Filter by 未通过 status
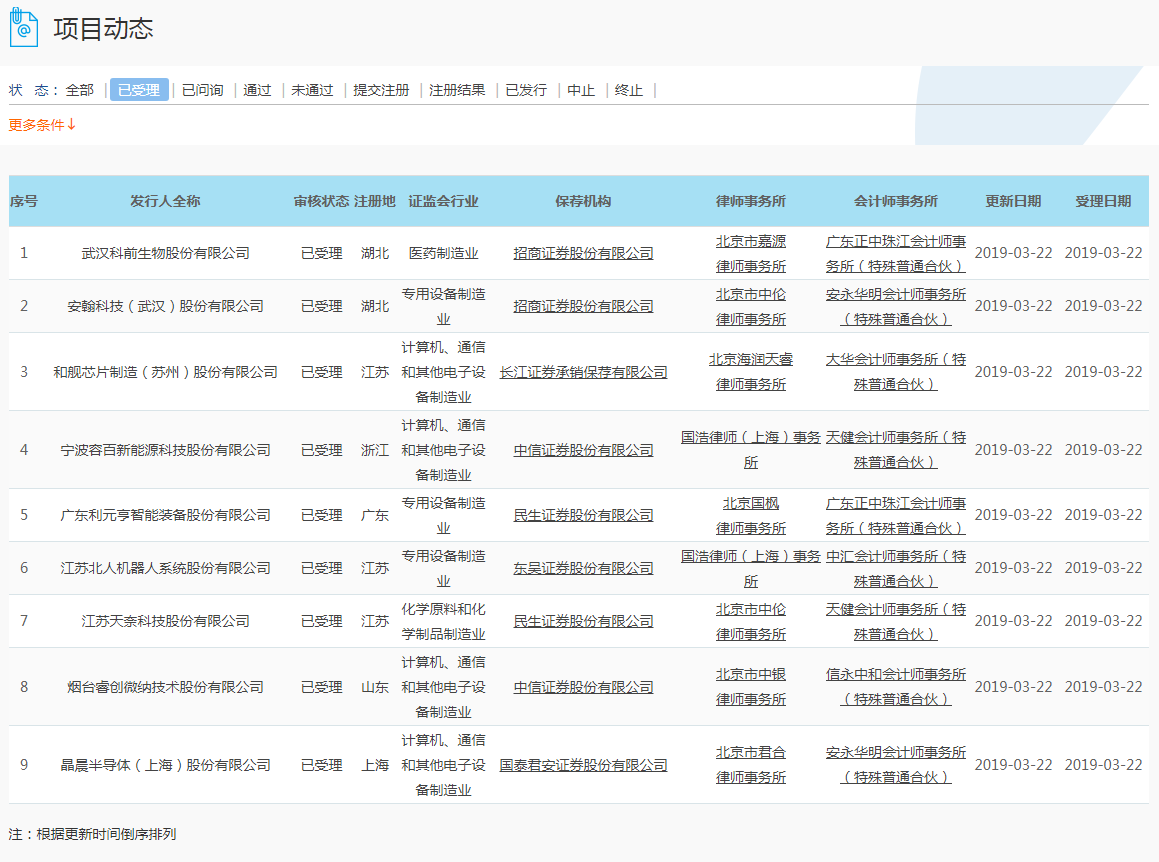The width and height of the screenshot is (1159, 862). [x=312, y=90]
